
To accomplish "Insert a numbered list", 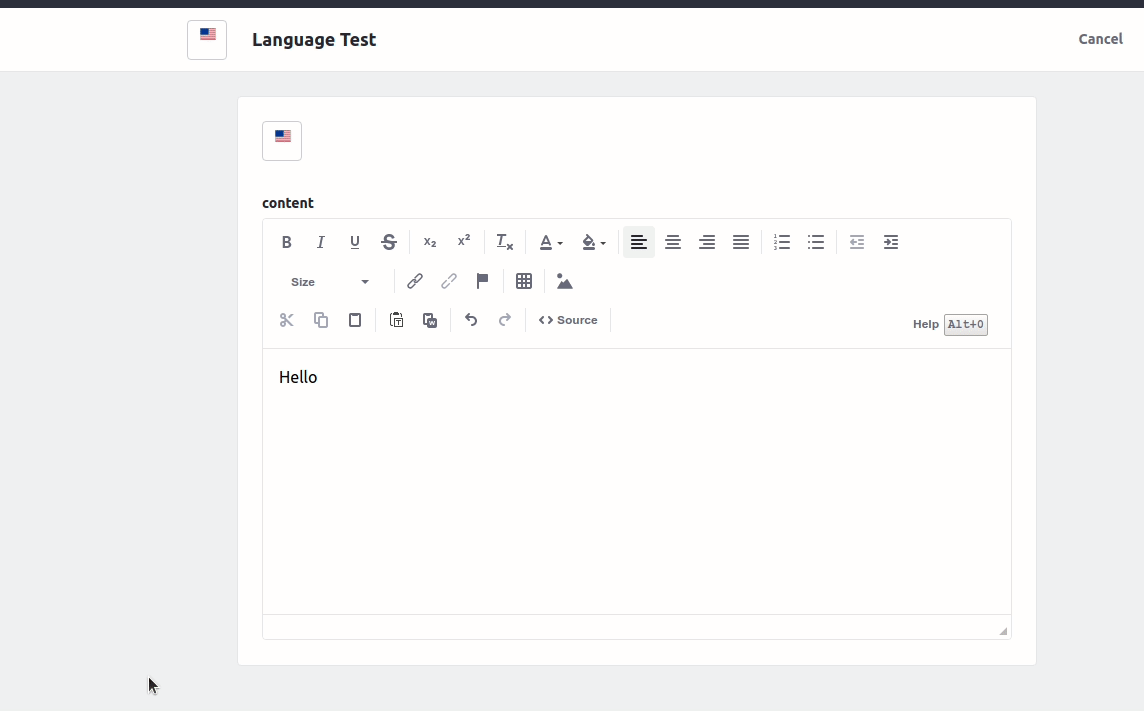I will click(782, 242).
